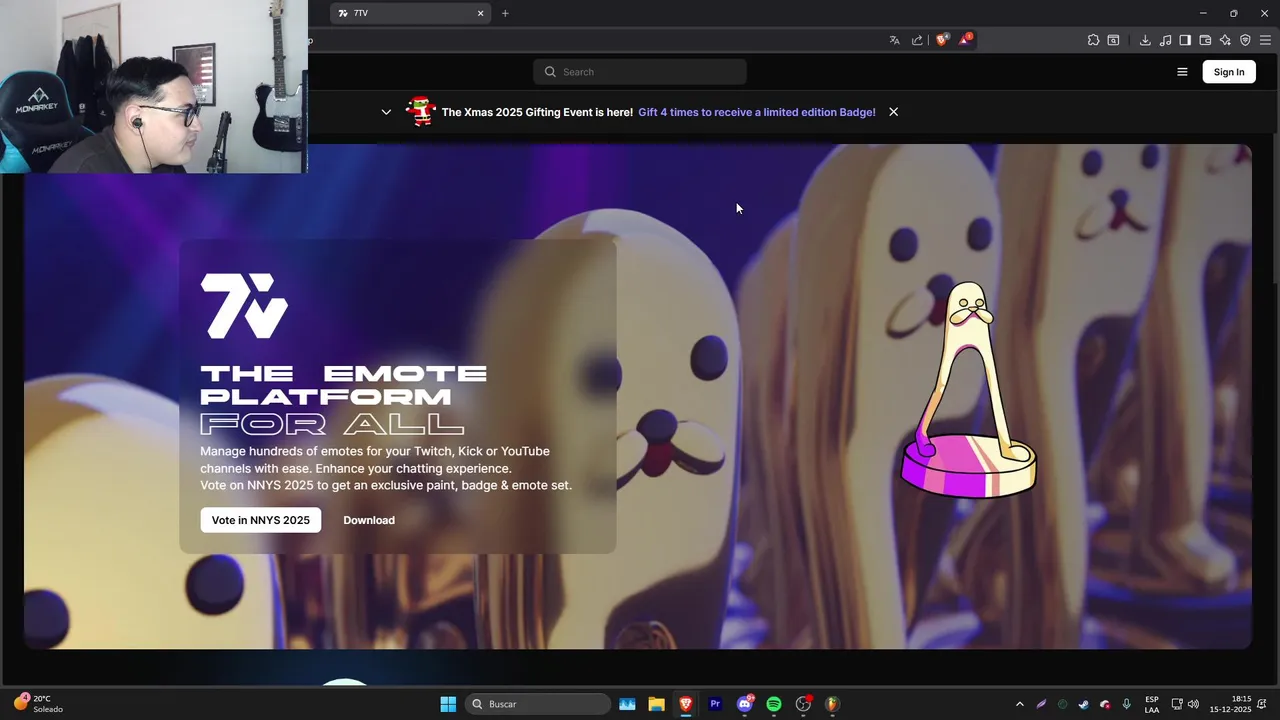Viewport: 1280px width, 720px height.
Task: Click the microphone tray icon
Action: point(1126,704)
